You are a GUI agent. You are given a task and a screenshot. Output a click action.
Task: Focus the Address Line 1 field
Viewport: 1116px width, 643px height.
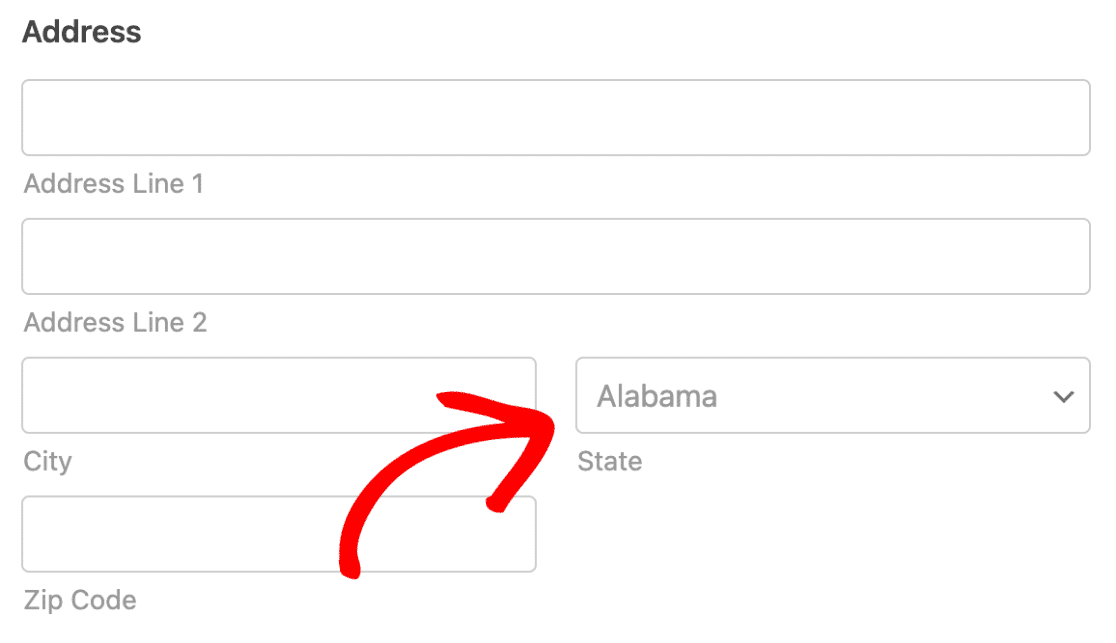[x=556, y=117]
